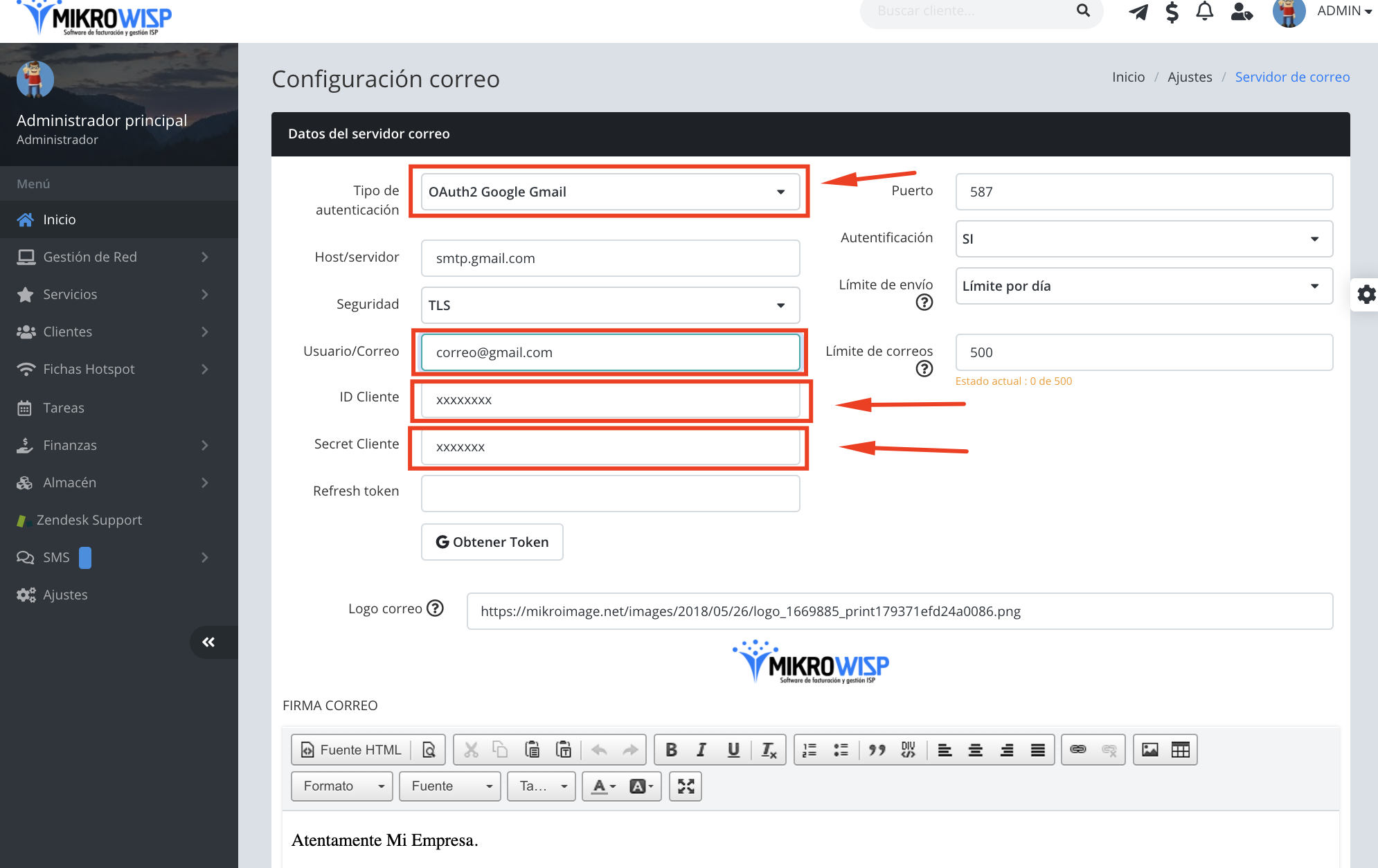
Task: Go to Inicio in sidebar
Action: coord(119,219)
